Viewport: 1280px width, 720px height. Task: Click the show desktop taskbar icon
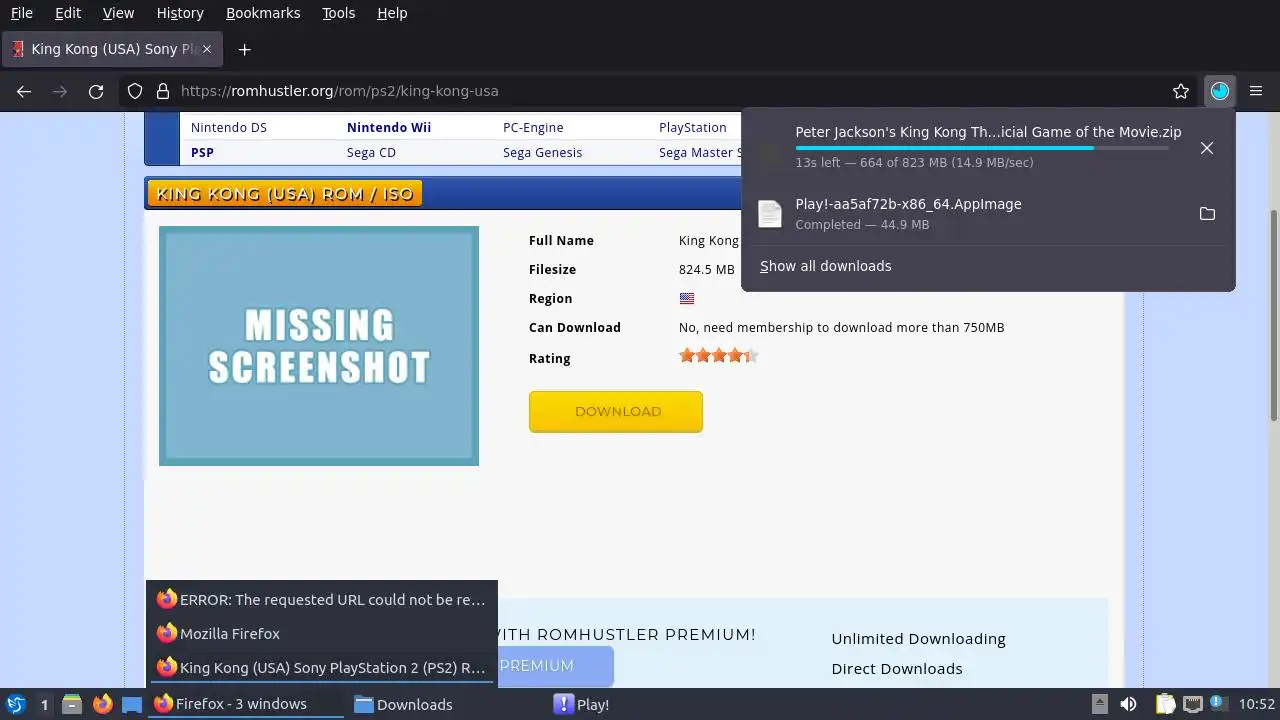click(132, 704)
